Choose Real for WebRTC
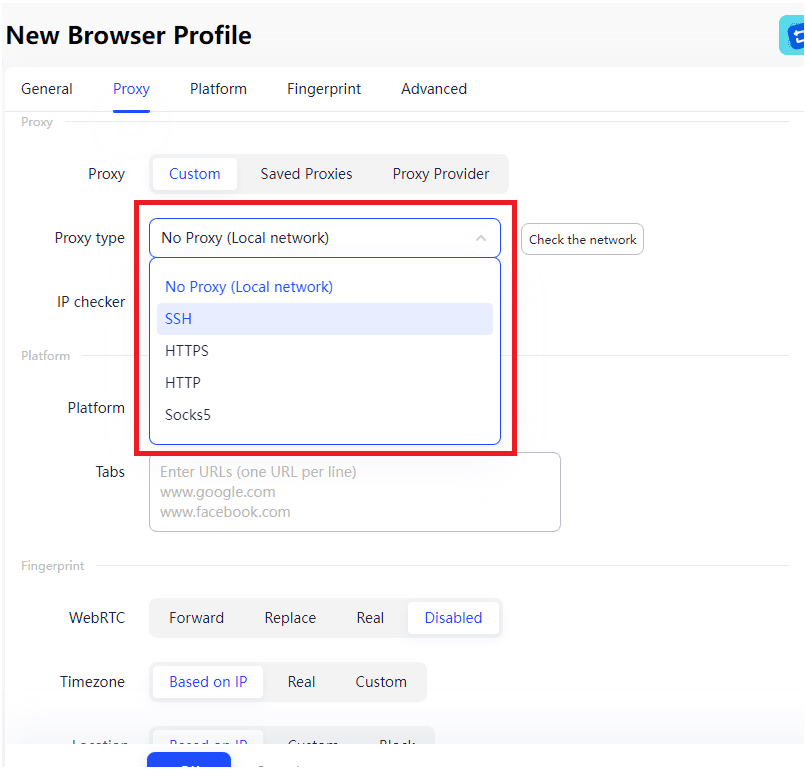 click(370, 618)
